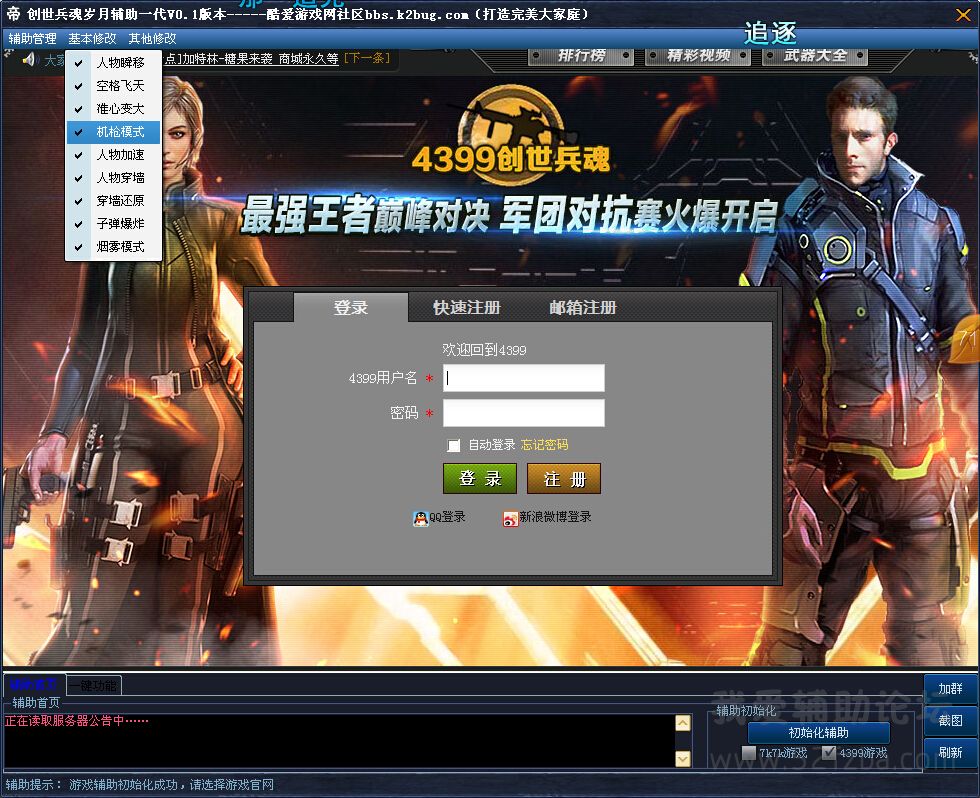
Task: Click the app logo in the title bar
Action: (13, 13)
